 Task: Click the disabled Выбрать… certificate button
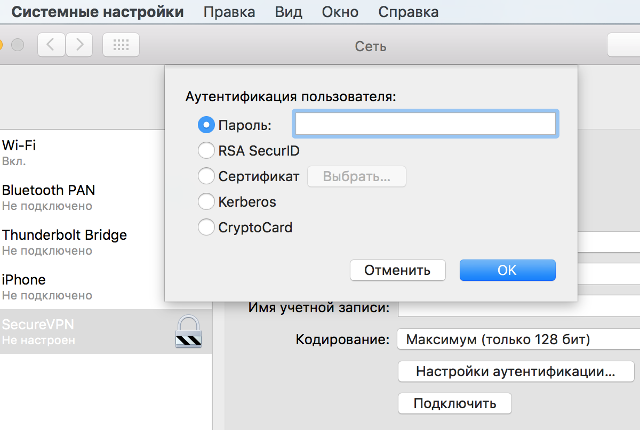click(x=357, y=176)
